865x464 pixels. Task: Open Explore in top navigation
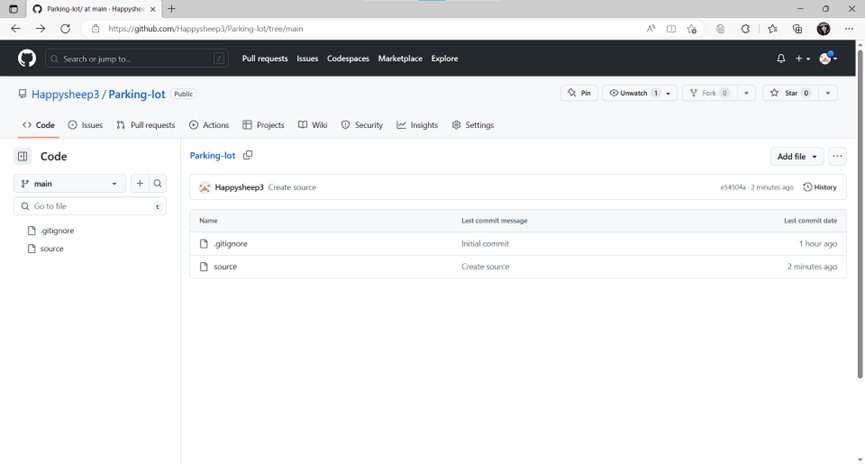click(445, 58)
